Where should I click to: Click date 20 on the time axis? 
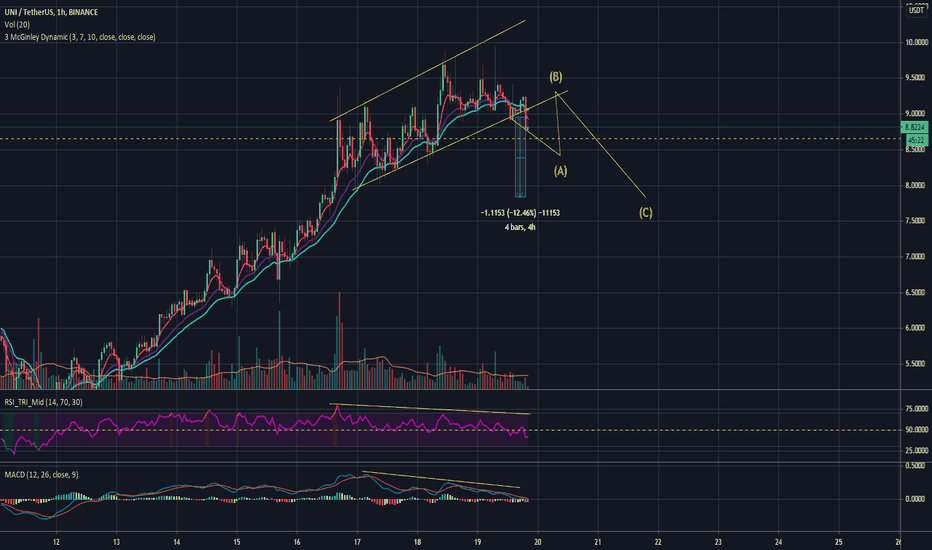(x=538, y=542)
